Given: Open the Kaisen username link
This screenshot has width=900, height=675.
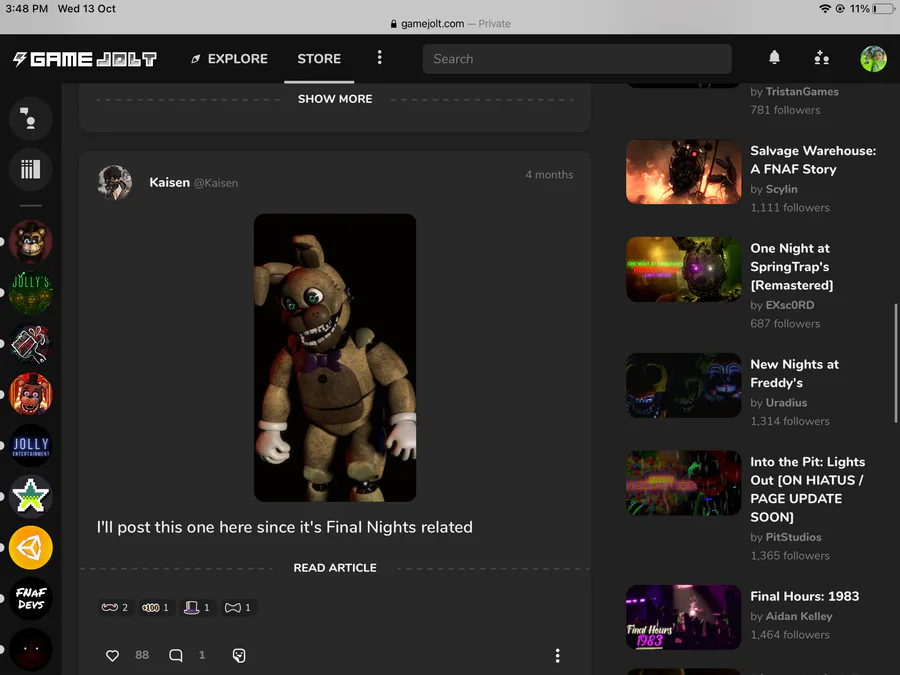Looking at the screenshot, I should [x=169, y=183].
